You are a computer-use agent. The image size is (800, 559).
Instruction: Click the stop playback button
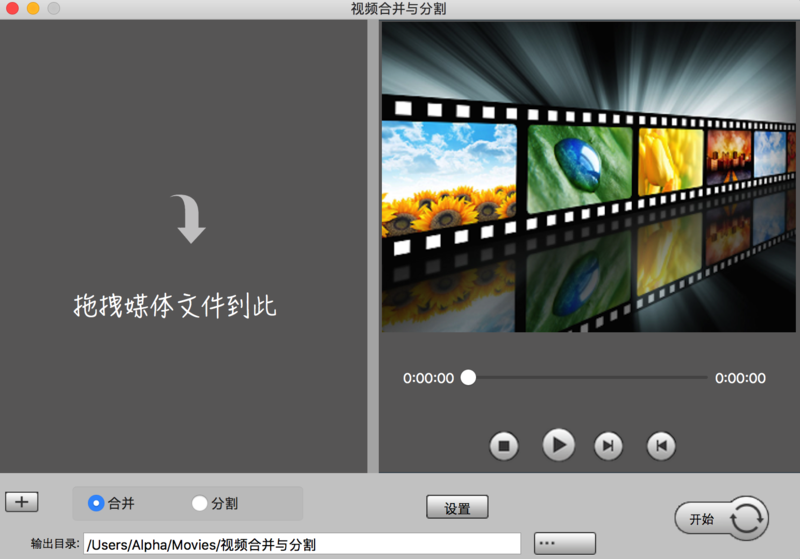pos(504,446)
